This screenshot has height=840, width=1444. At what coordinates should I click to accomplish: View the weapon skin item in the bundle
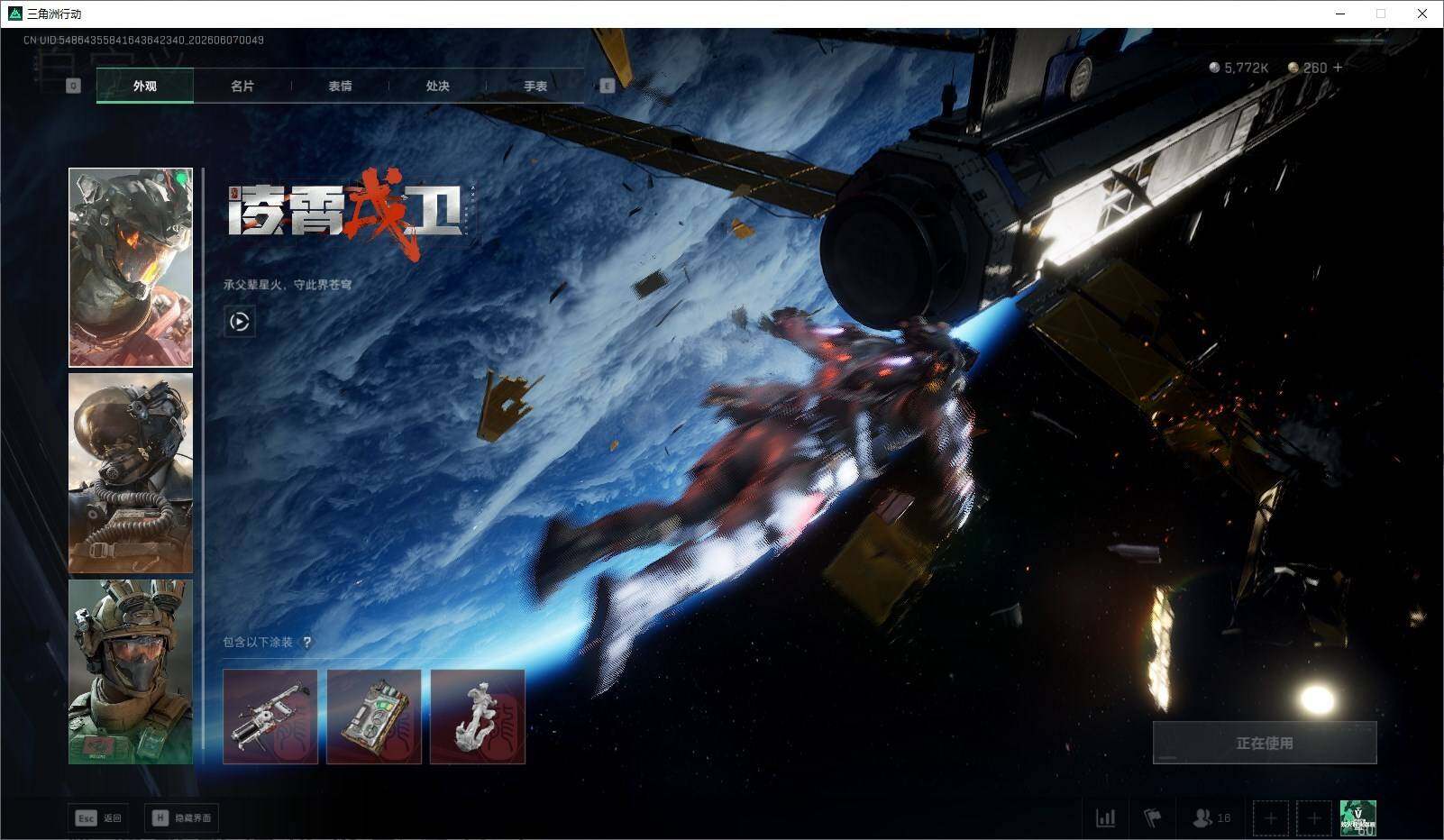270,717
